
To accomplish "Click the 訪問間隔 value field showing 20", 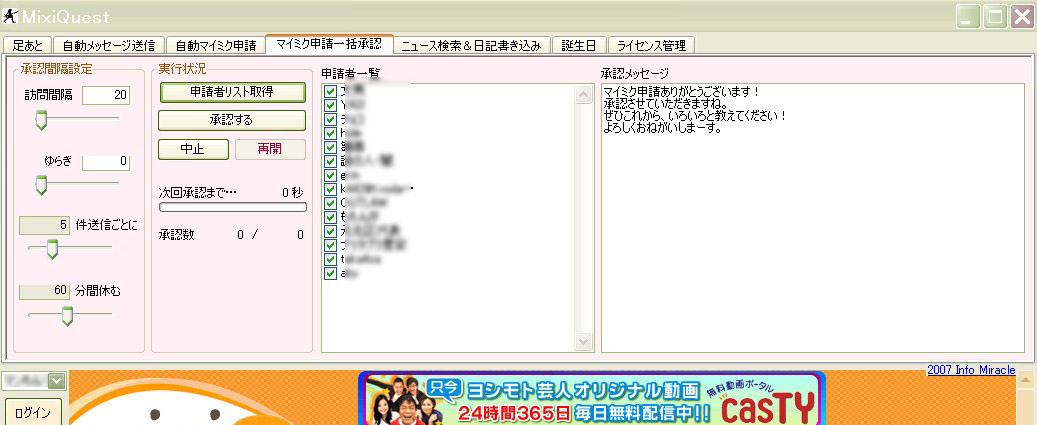I will point(106,95).
